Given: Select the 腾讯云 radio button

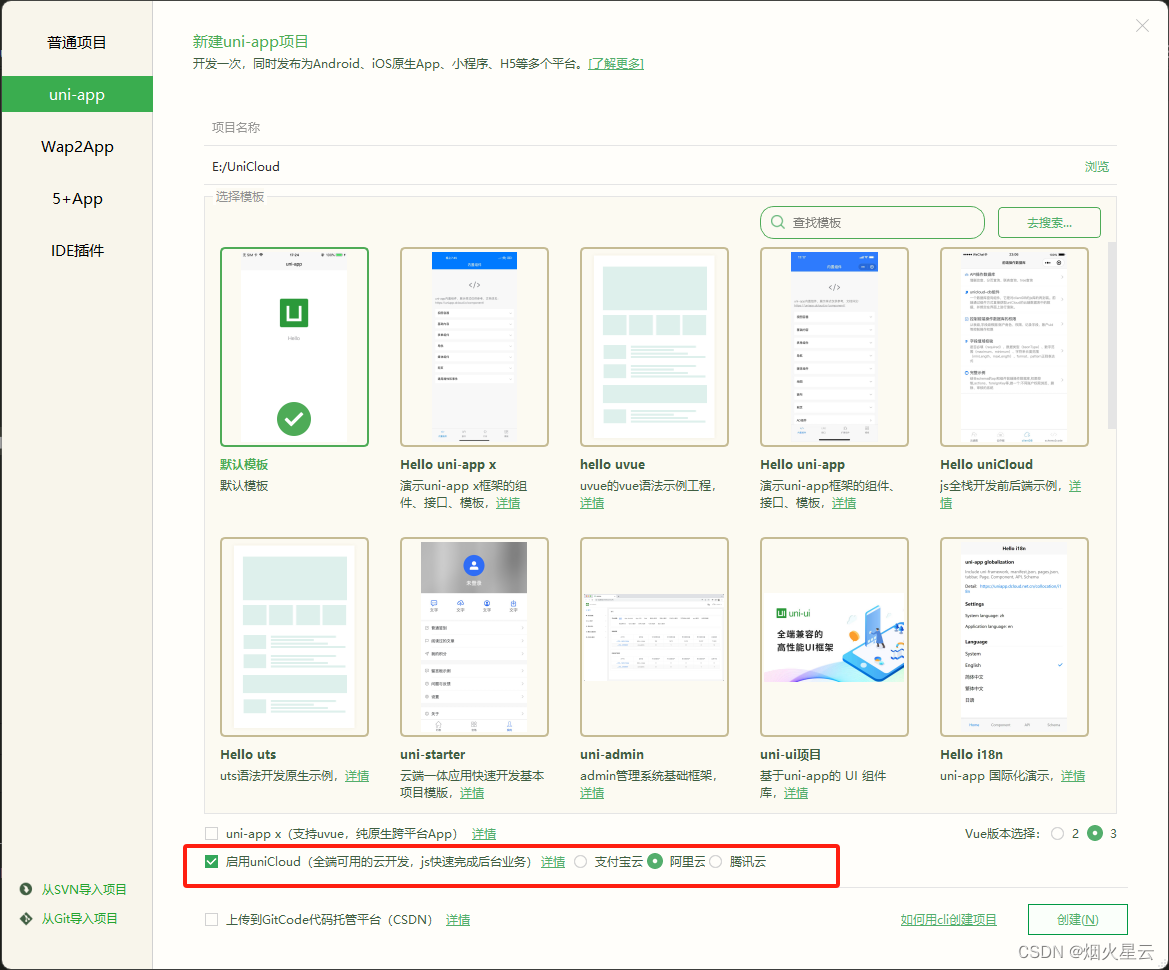Looking at the screenshot, I should point(716,862).
